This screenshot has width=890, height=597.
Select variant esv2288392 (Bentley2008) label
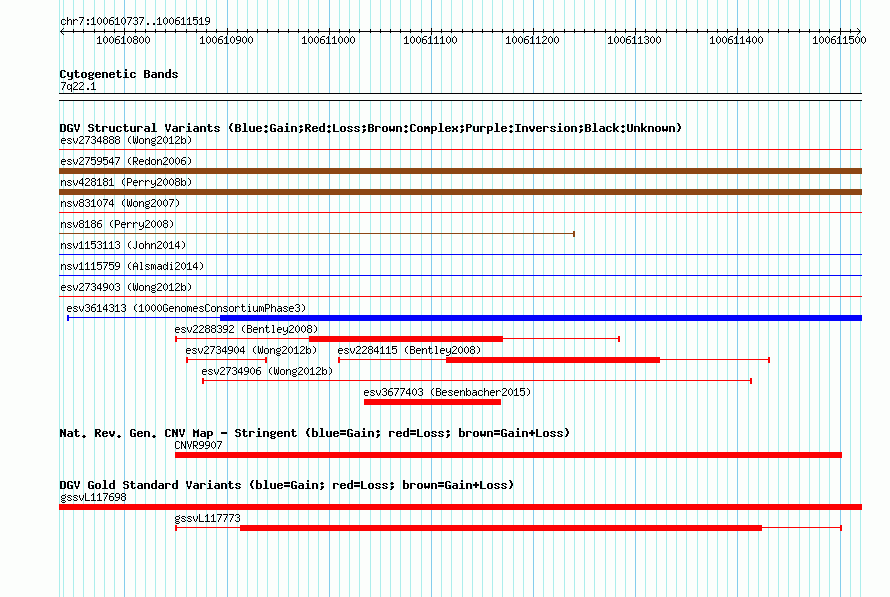[246, 329]
